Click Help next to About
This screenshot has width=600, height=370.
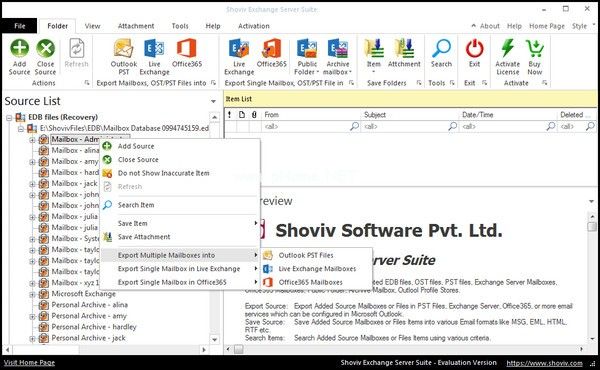click(514, 26)
